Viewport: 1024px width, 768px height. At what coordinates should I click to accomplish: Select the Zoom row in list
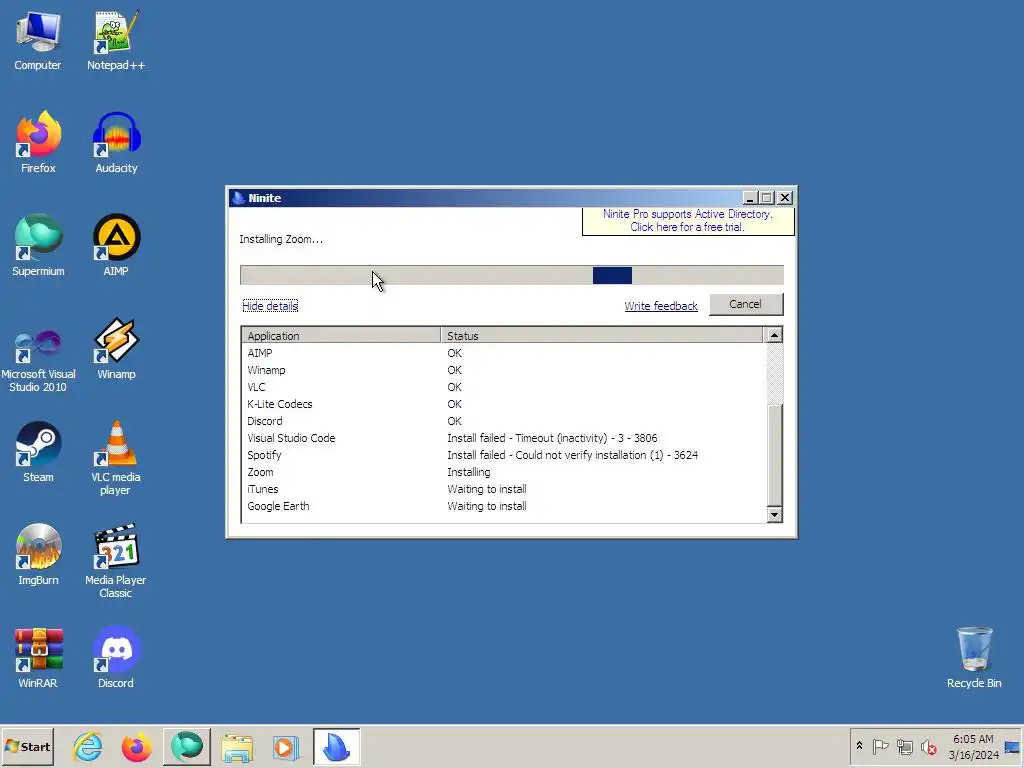click(x=502, y=472)
